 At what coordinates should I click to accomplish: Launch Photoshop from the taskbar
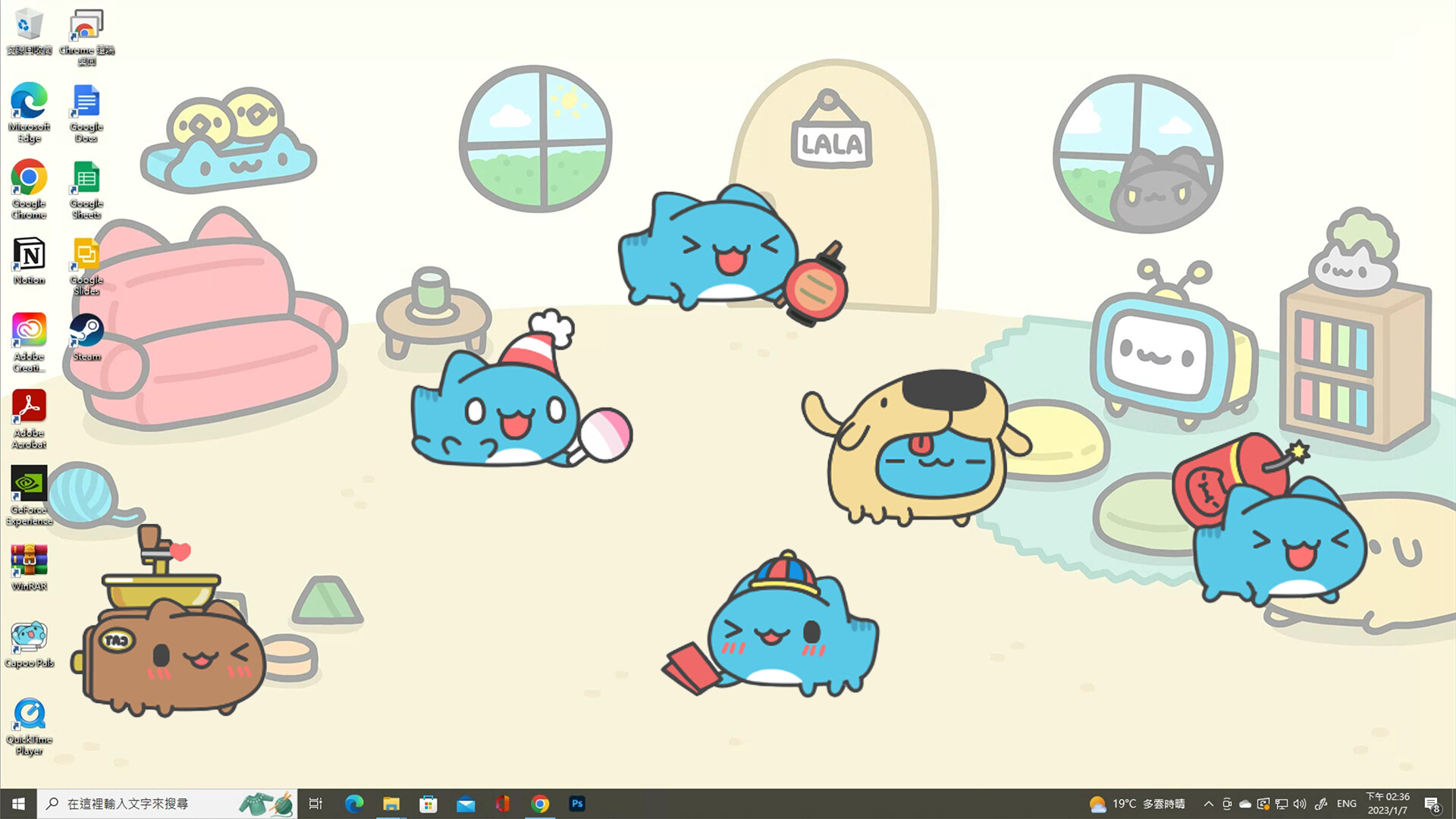(577, 803)
